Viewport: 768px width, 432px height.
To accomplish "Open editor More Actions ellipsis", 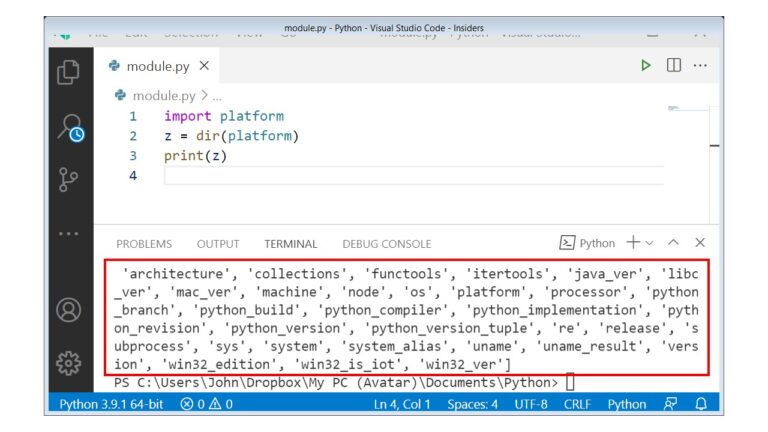I will pos(700,66).
